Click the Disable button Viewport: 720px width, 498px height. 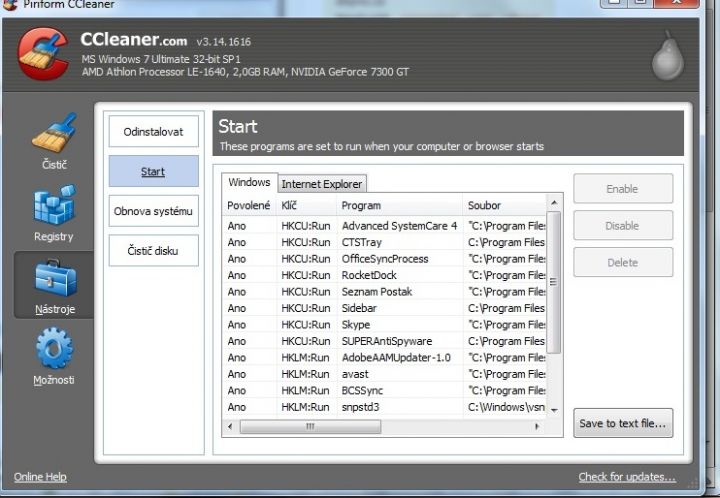click(x=623, y=225)
